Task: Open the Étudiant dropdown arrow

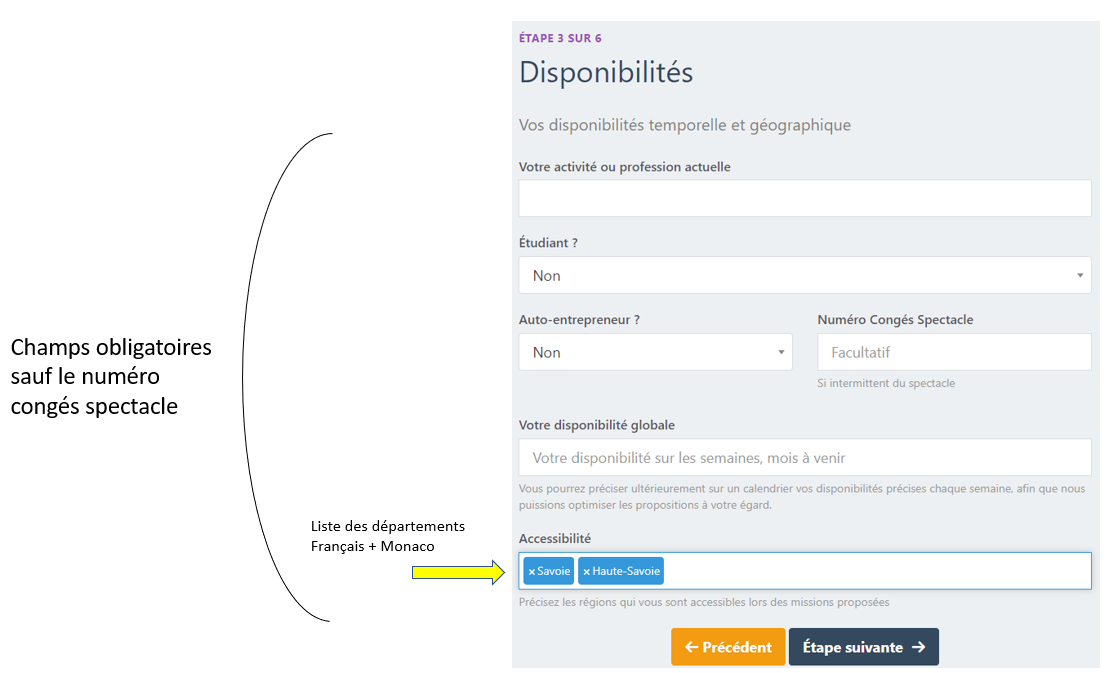Action: (x=1080, y=275)
